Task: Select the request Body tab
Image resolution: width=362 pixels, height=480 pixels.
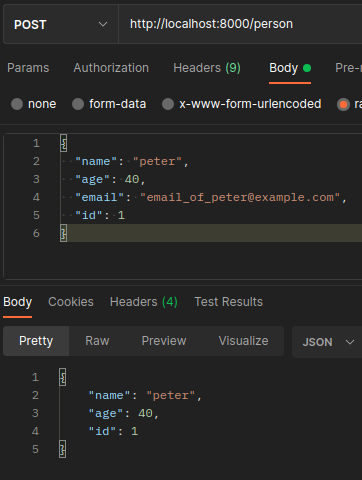Action: 290,68
